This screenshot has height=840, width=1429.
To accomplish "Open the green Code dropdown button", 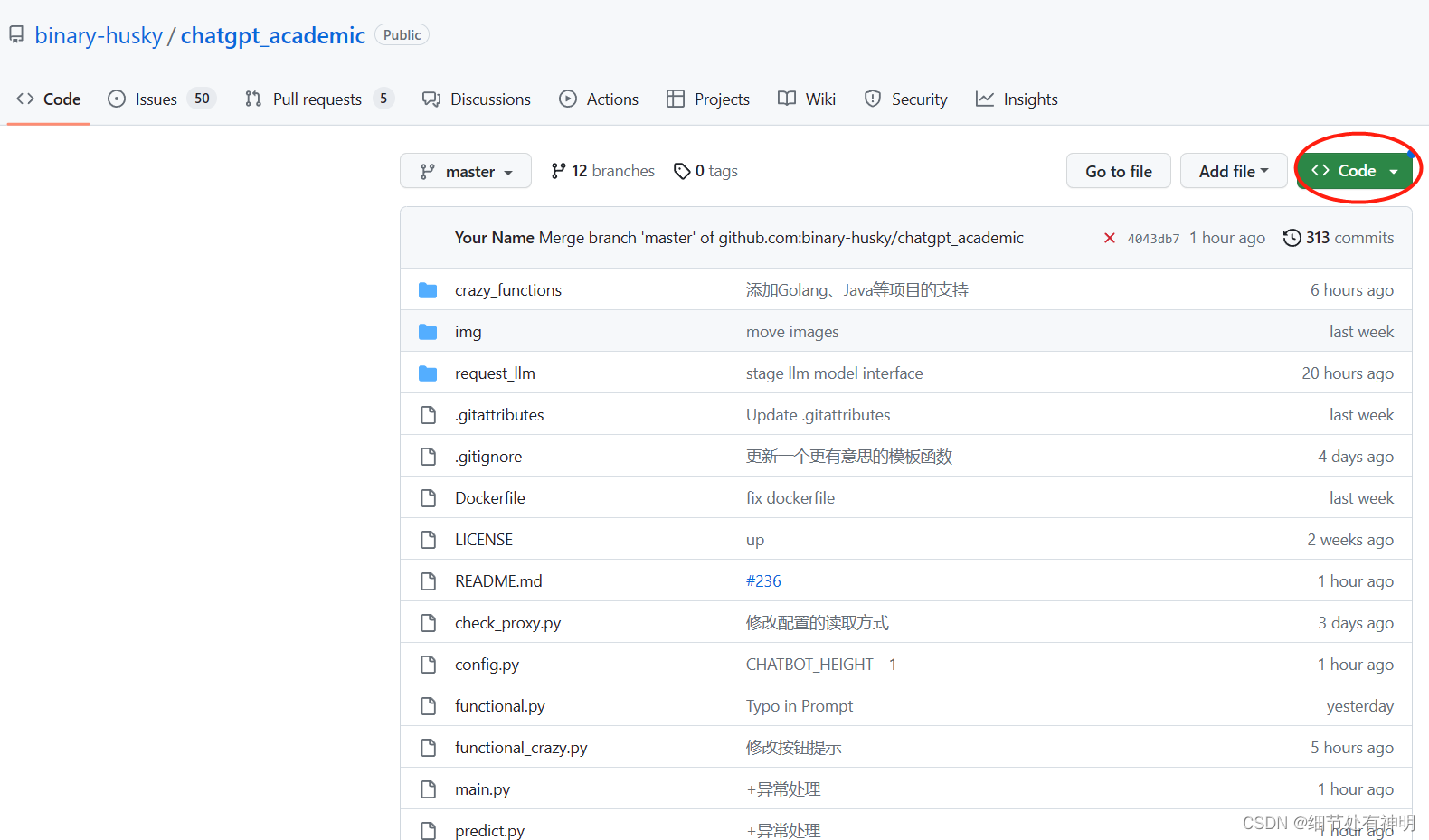I will pos(1355,171).
